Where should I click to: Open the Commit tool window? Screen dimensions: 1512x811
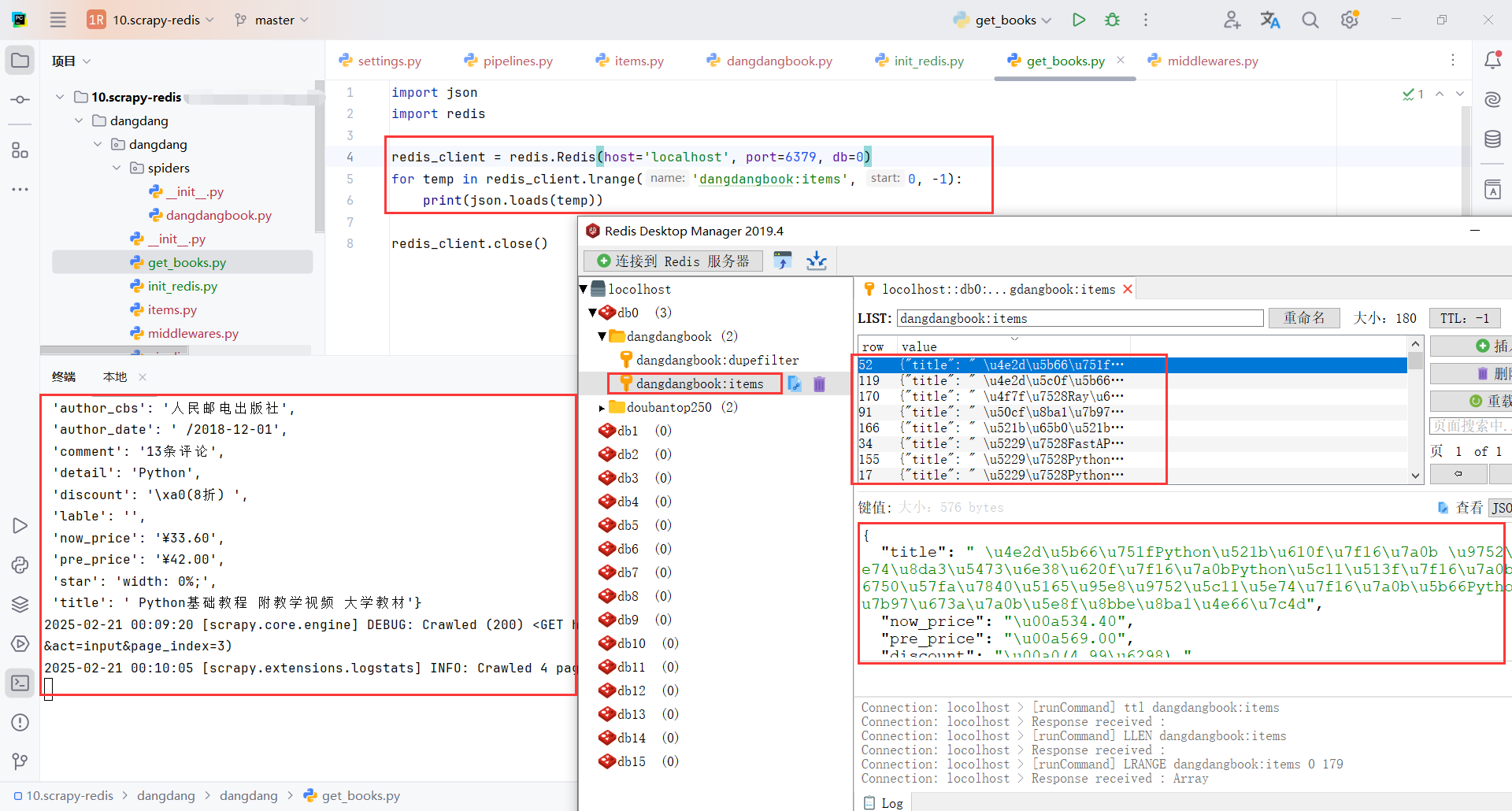pyautogui.click(x=20, y=100)
